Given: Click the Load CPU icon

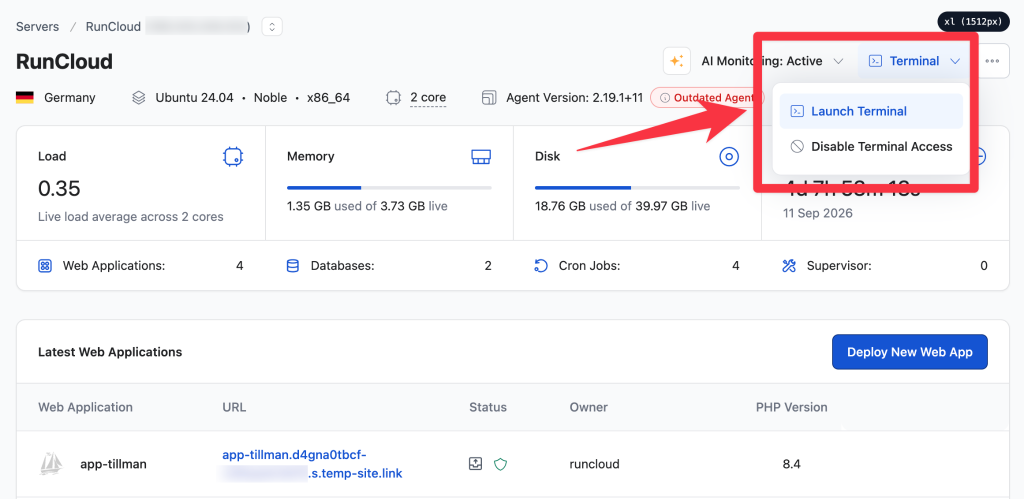Looking at the screenshot, I should (233, 156).
